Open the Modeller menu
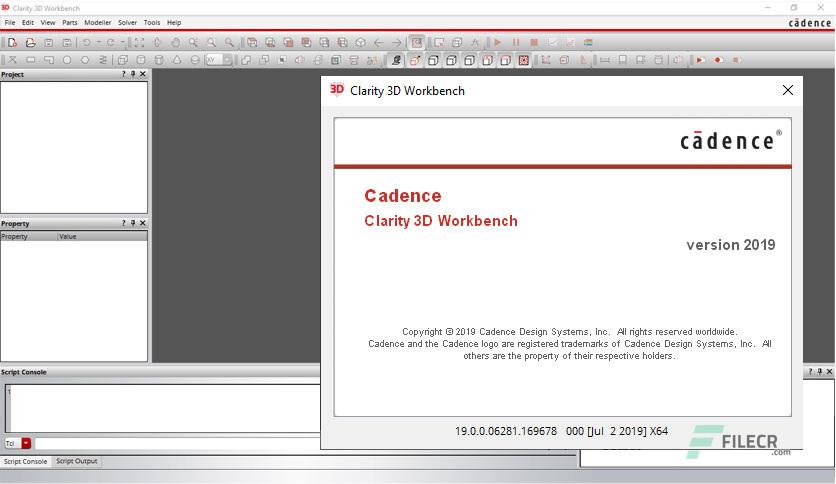The image size is (836, 484). [98, 23]
